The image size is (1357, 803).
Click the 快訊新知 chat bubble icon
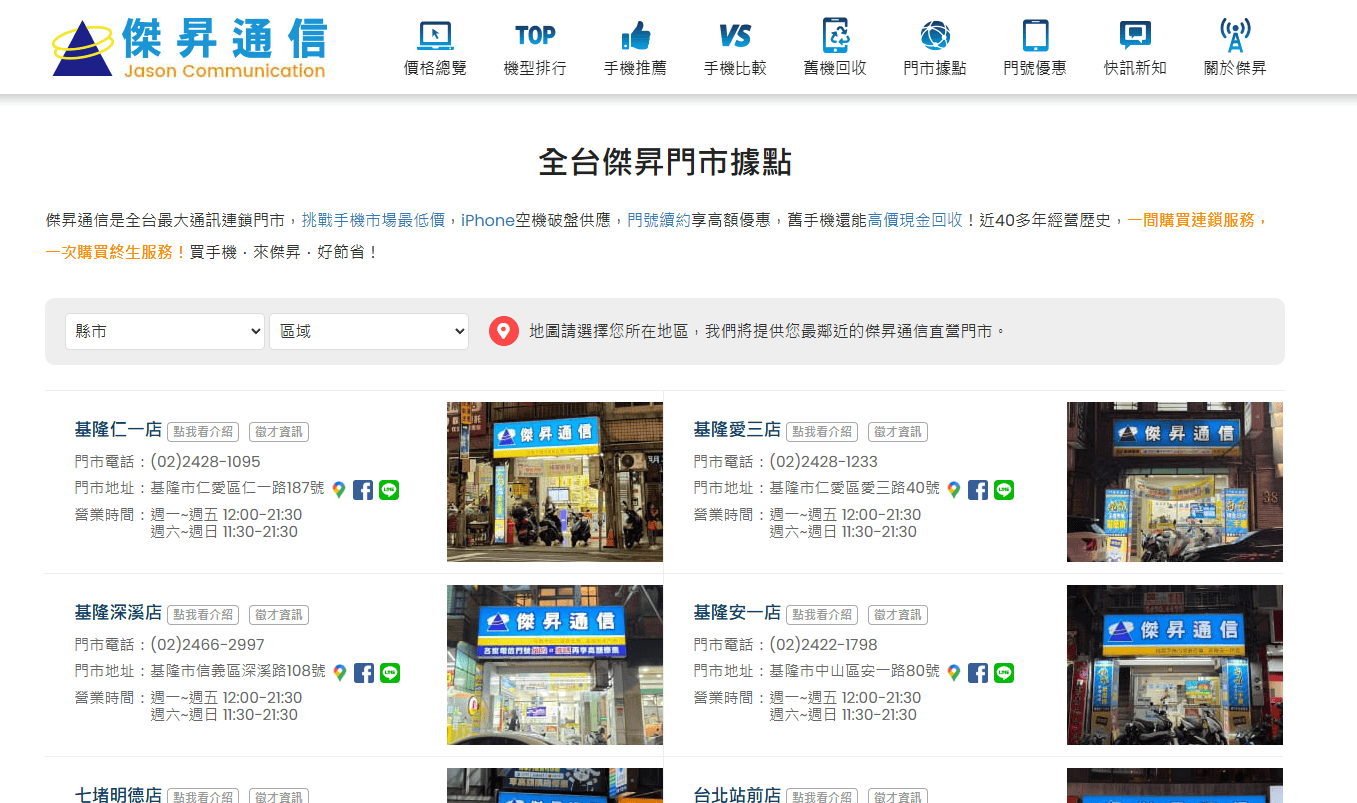pos(1134,34)
